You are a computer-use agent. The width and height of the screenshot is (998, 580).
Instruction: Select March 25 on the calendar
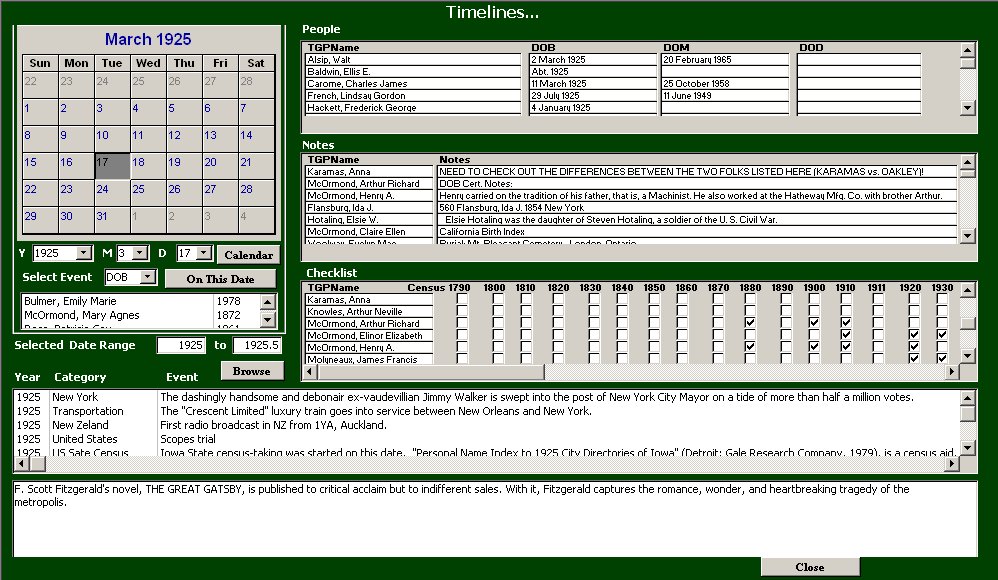(148, 192)
